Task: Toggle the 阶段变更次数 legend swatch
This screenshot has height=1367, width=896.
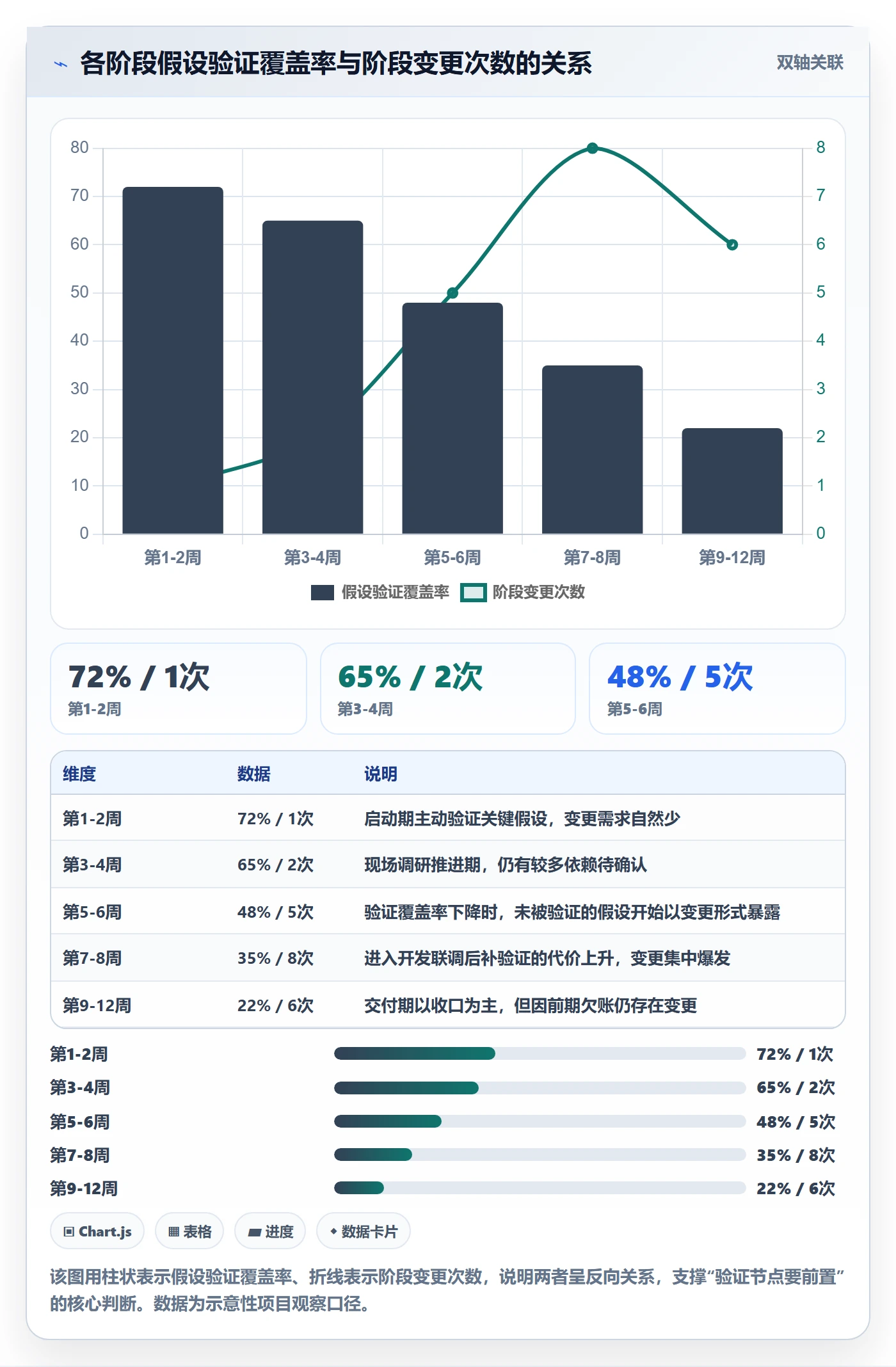Action: click(473, 593)
